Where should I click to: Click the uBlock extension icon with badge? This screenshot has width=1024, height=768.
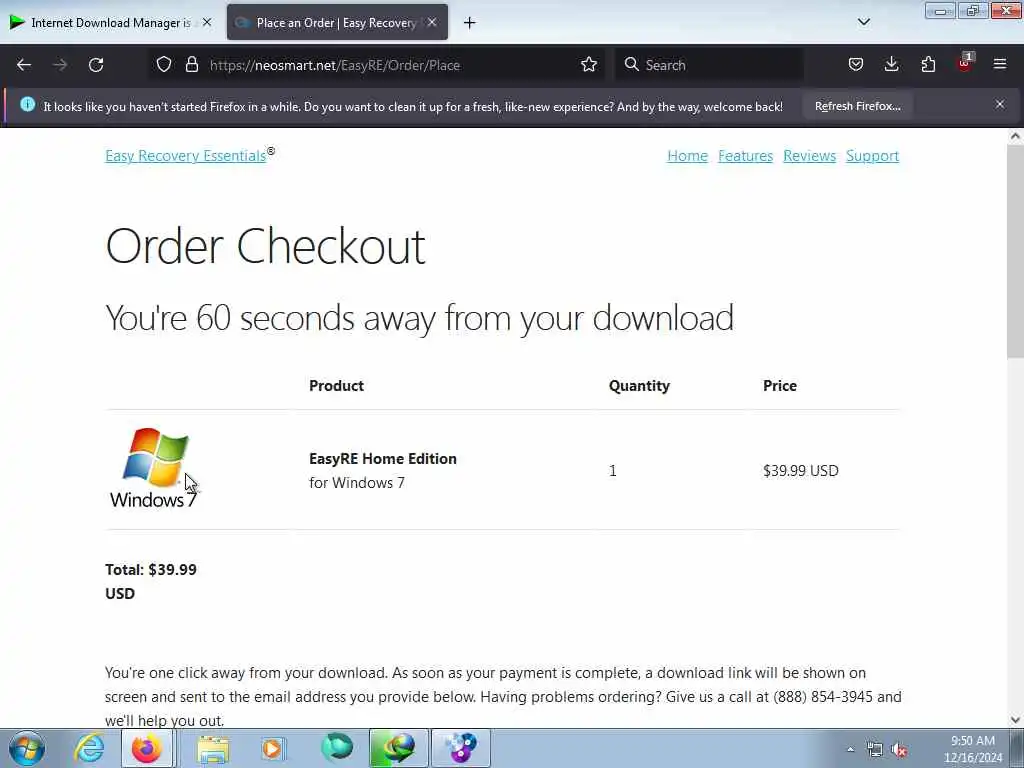[965, 63]
